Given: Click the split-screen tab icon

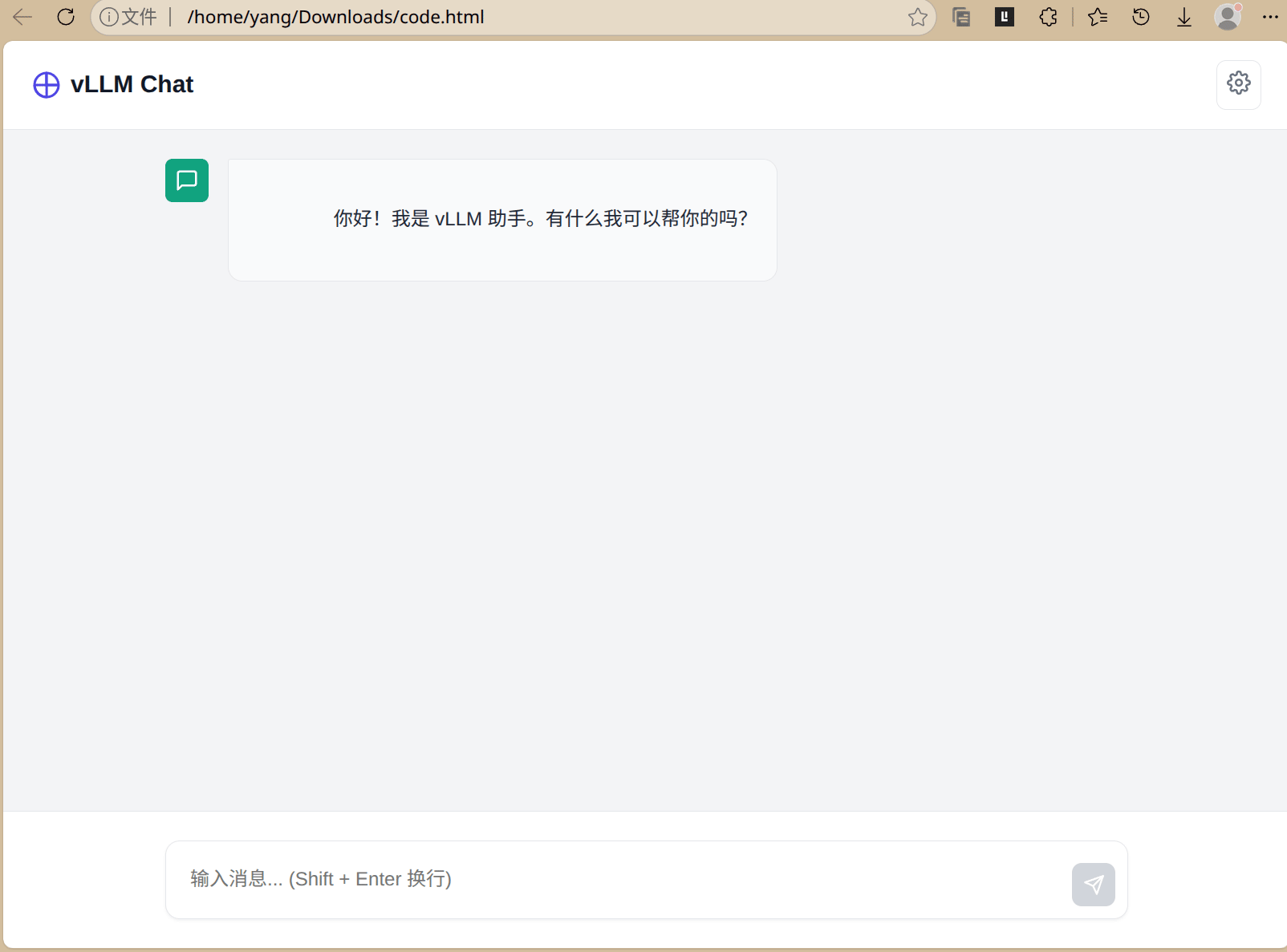Looking at the screenshot, I should 961,17.
